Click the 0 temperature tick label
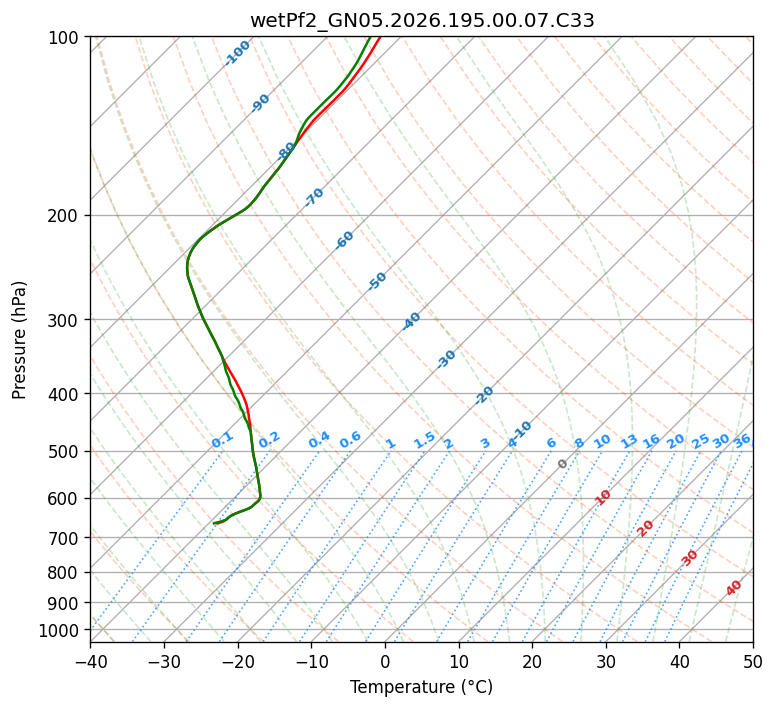 (385, 661)
